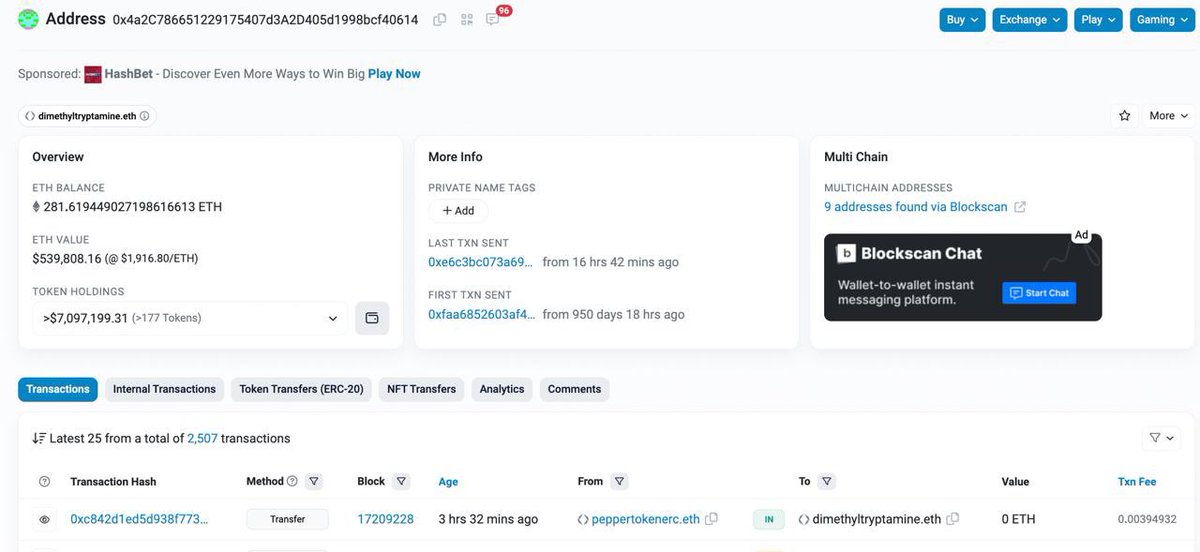Open the transactions filter dropdown at right
Screen dimensions: 1200x552
pyautogui.click(x=1161, y=438)
